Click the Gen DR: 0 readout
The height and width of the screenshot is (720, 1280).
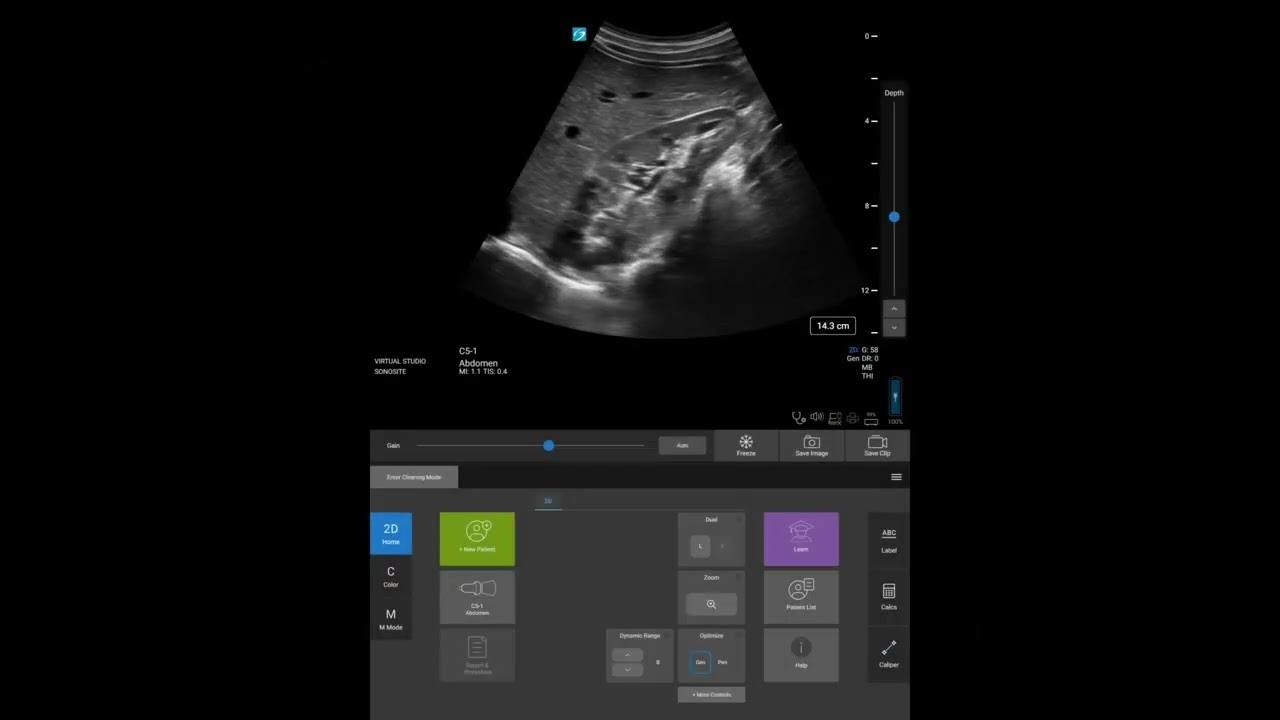pos(862,358)
